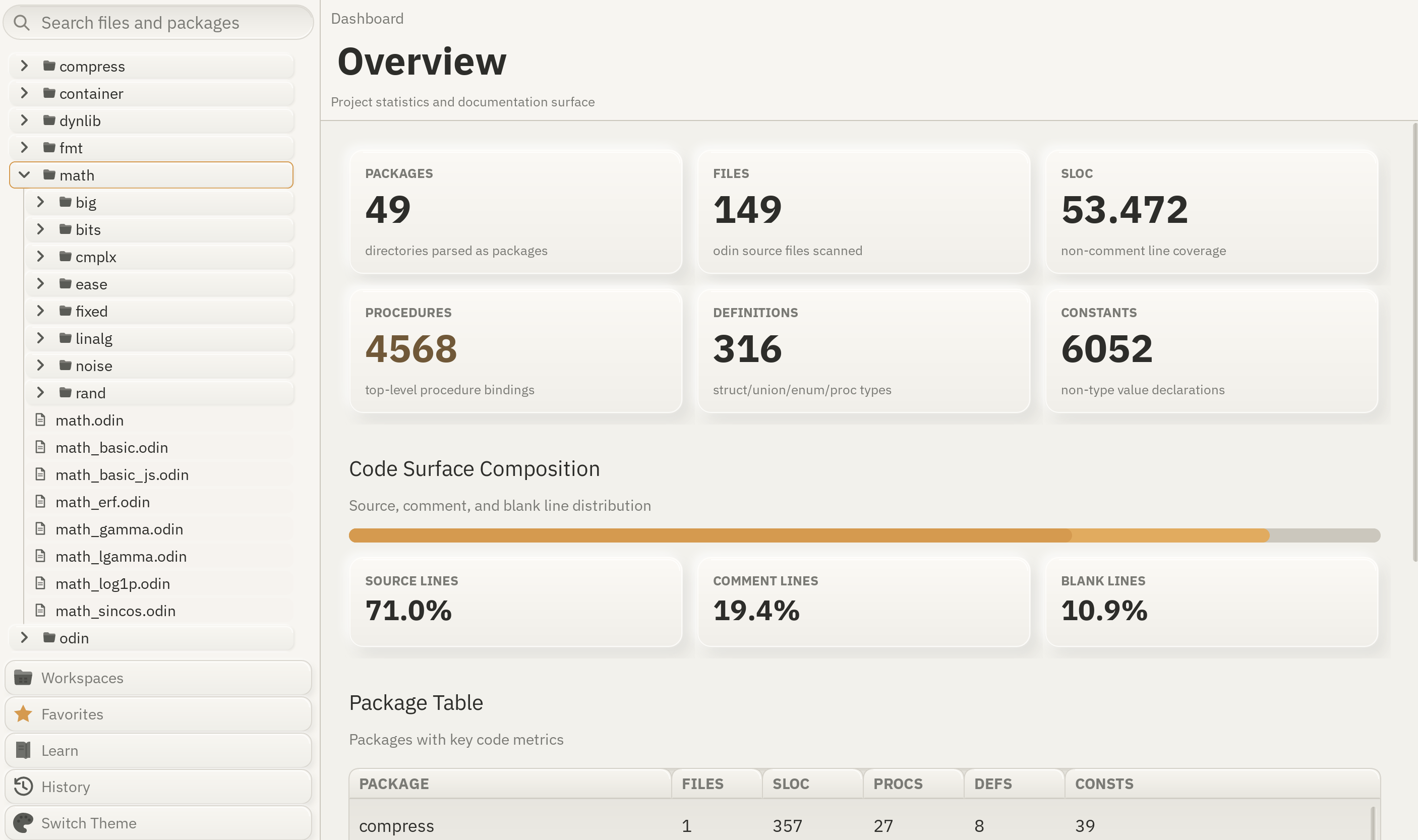Click the file icon beside math_erf.odin
Screen dimensions: 1418x840
pos(40,502)
